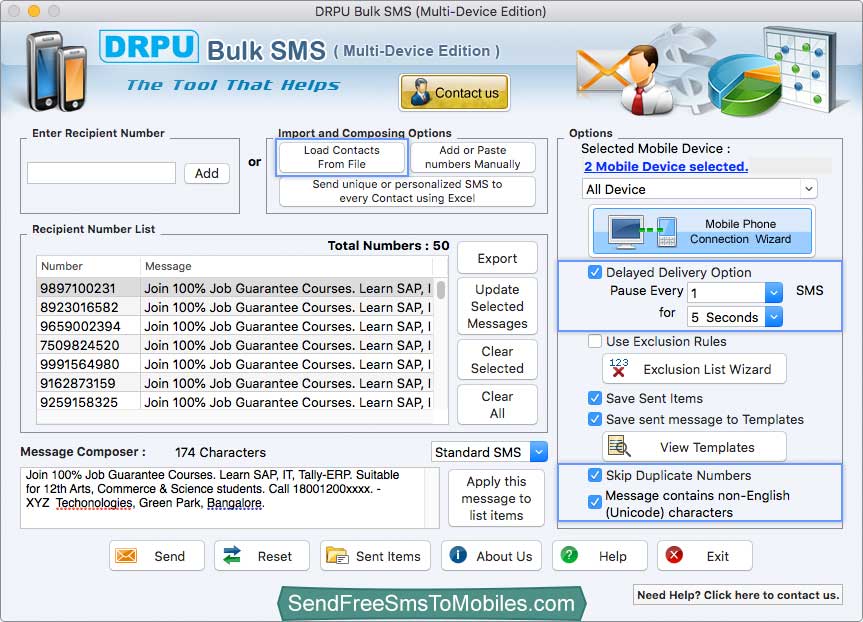863x622 pixels.
Task: Click the About Us button label
Action: tap(504, 556)
